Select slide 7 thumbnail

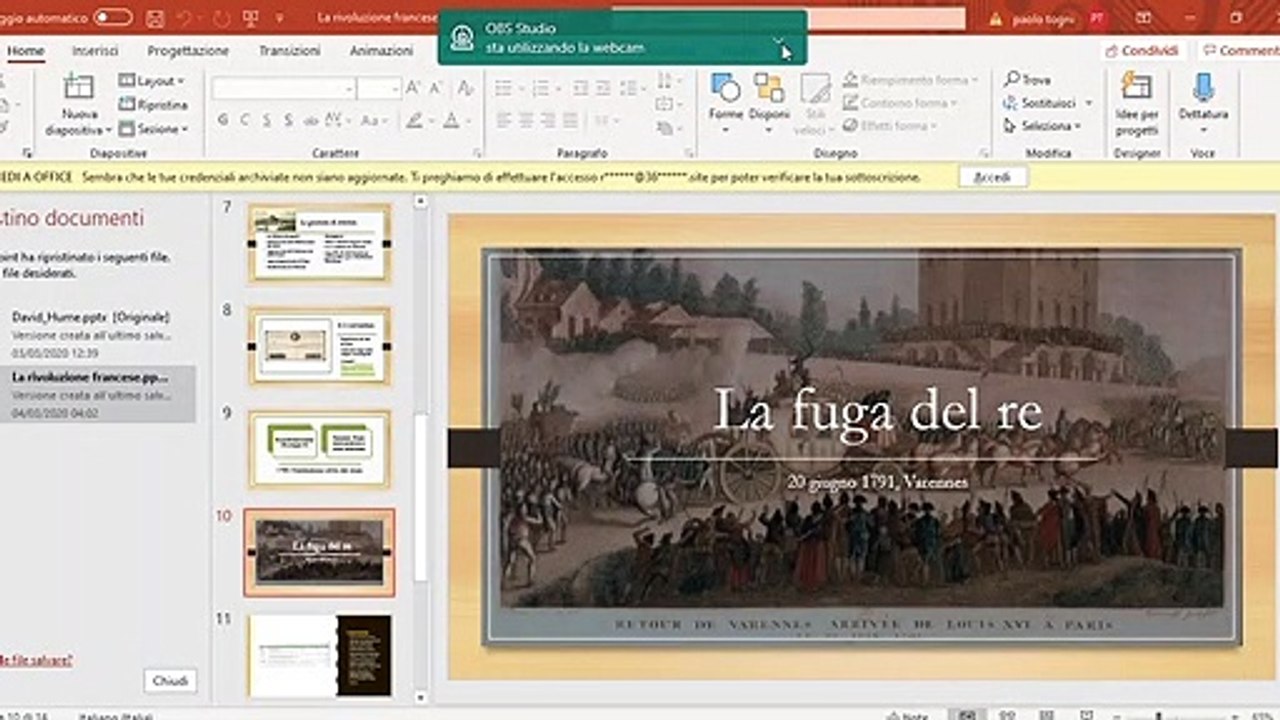pos(319,243)
